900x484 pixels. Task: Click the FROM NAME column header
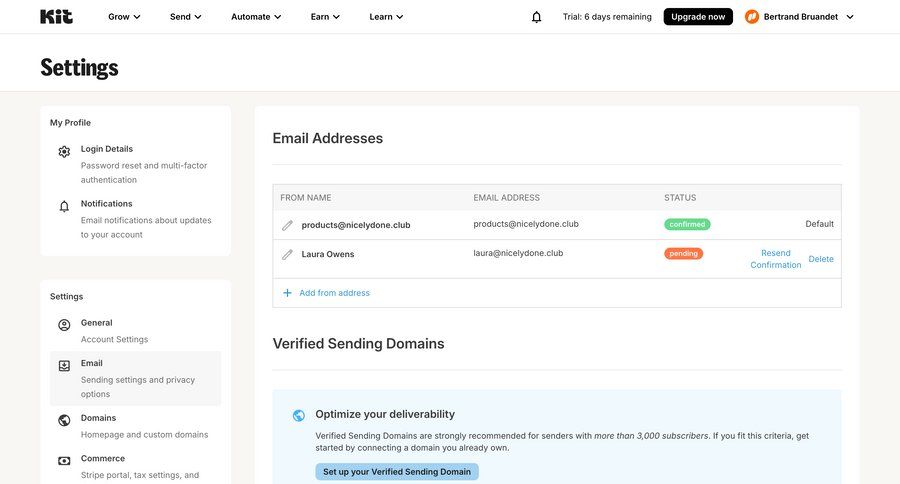point(305,198)
